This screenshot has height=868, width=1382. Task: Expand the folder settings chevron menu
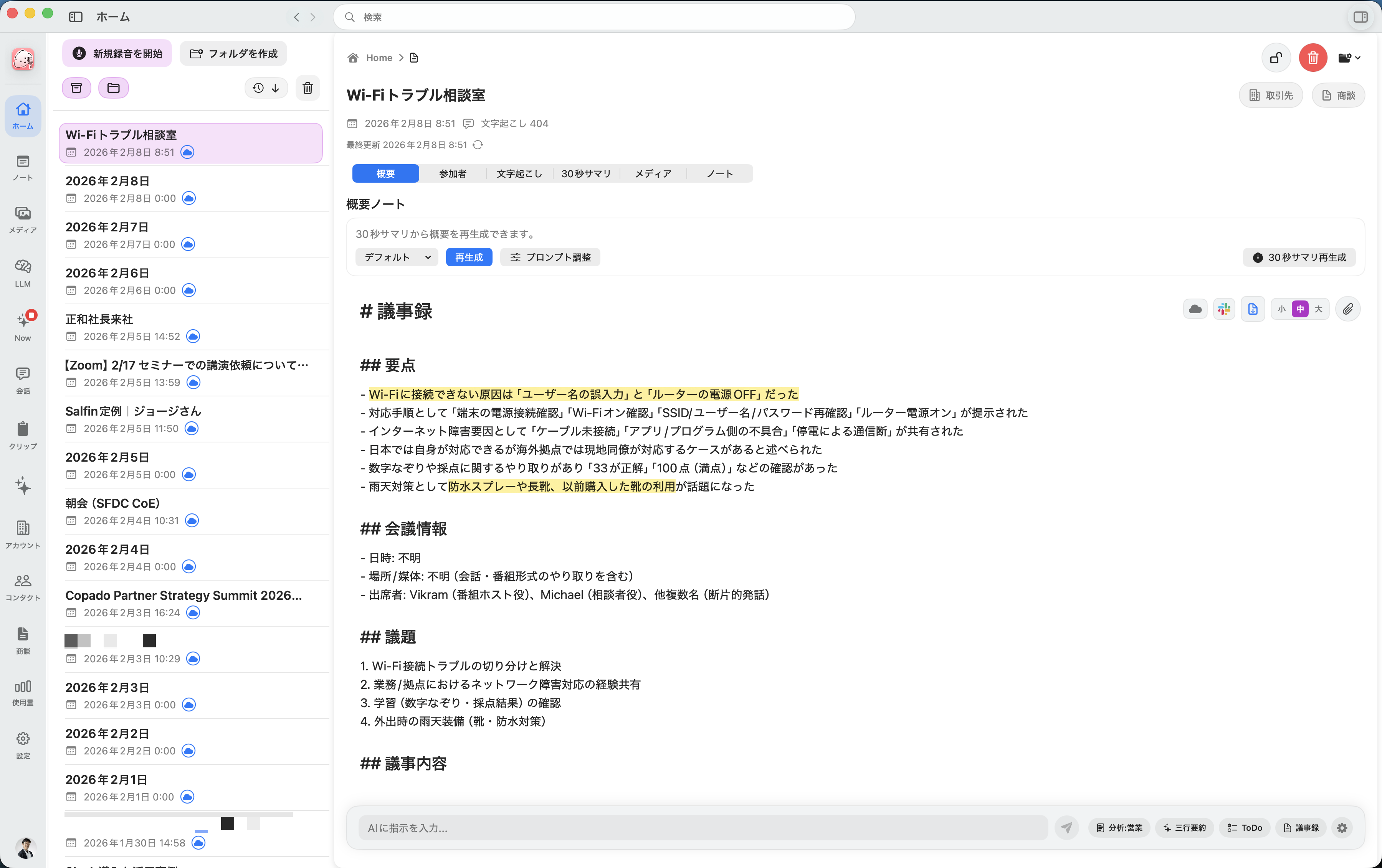[1349, 58]
